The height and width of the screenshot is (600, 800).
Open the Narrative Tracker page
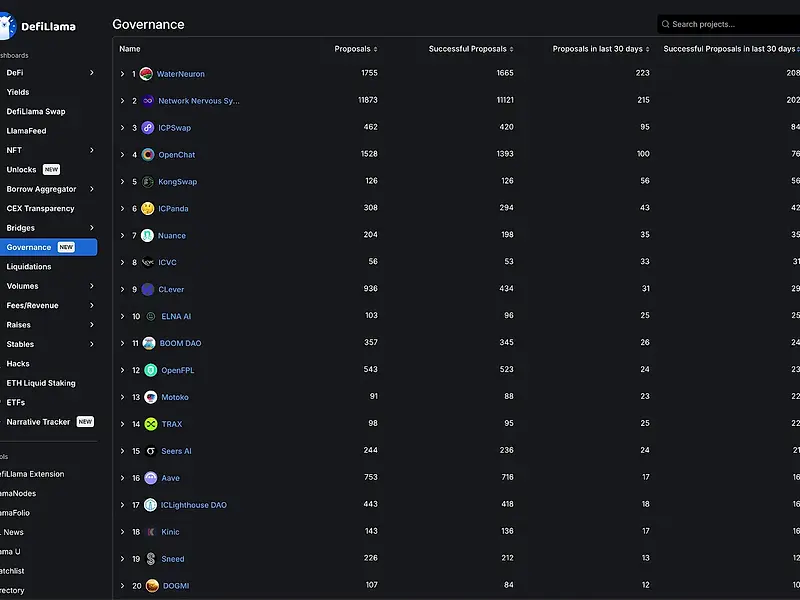coord(38,422)
